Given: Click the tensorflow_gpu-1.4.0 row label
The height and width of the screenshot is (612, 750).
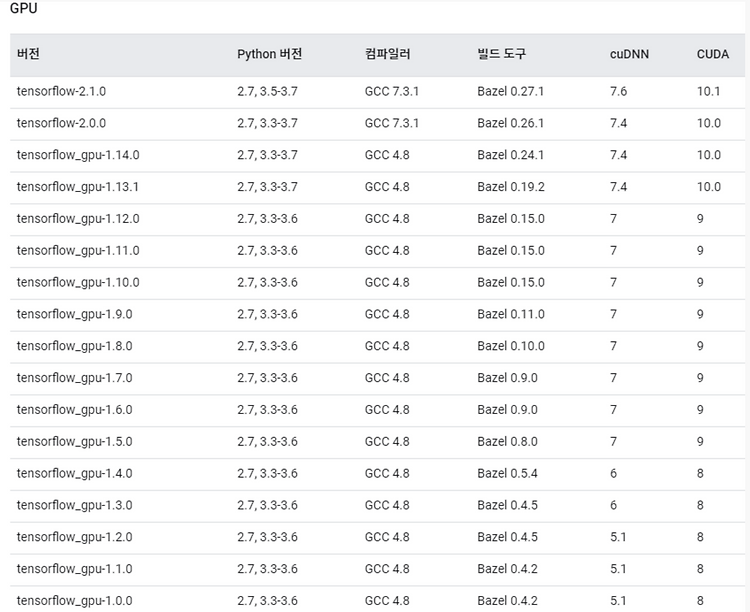Looking at the screenshot, I should [x=74, y=473].
